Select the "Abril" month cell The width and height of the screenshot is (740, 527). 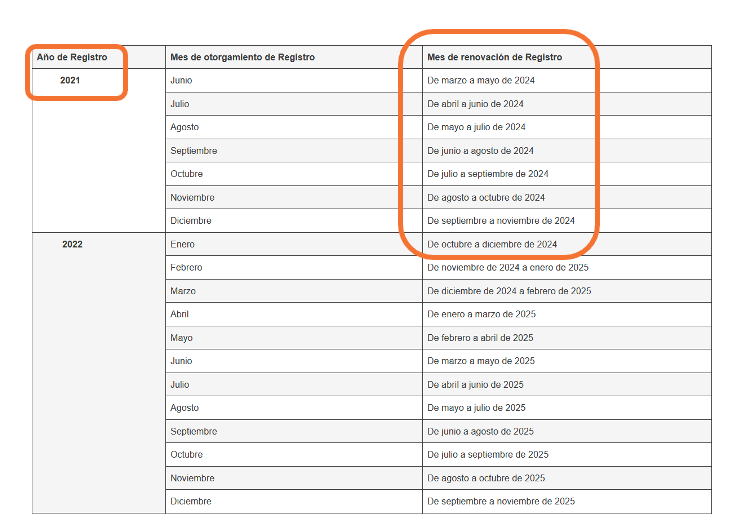point(180,314)
